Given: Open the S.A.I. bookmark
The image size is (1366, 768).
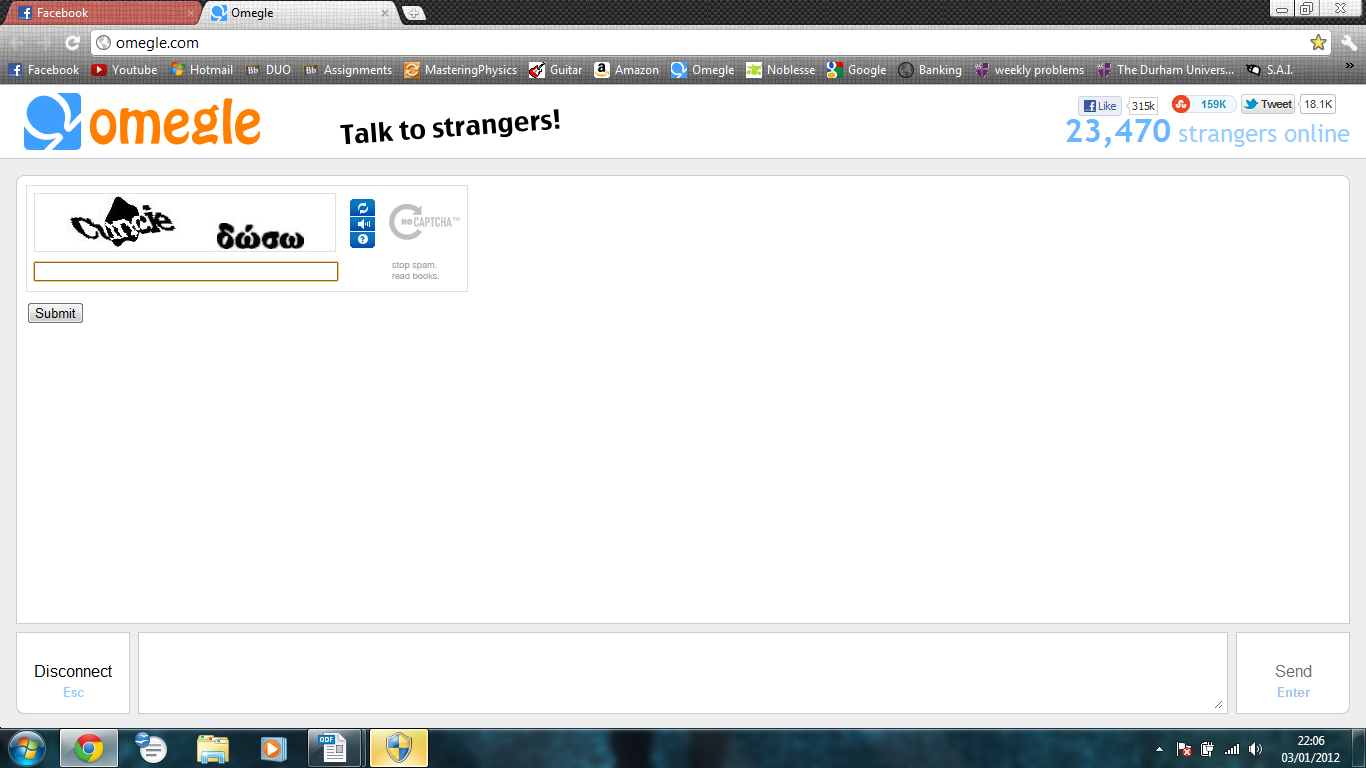Looking at the screenshot, I should pyautogui.click(x=1269, y=70).
